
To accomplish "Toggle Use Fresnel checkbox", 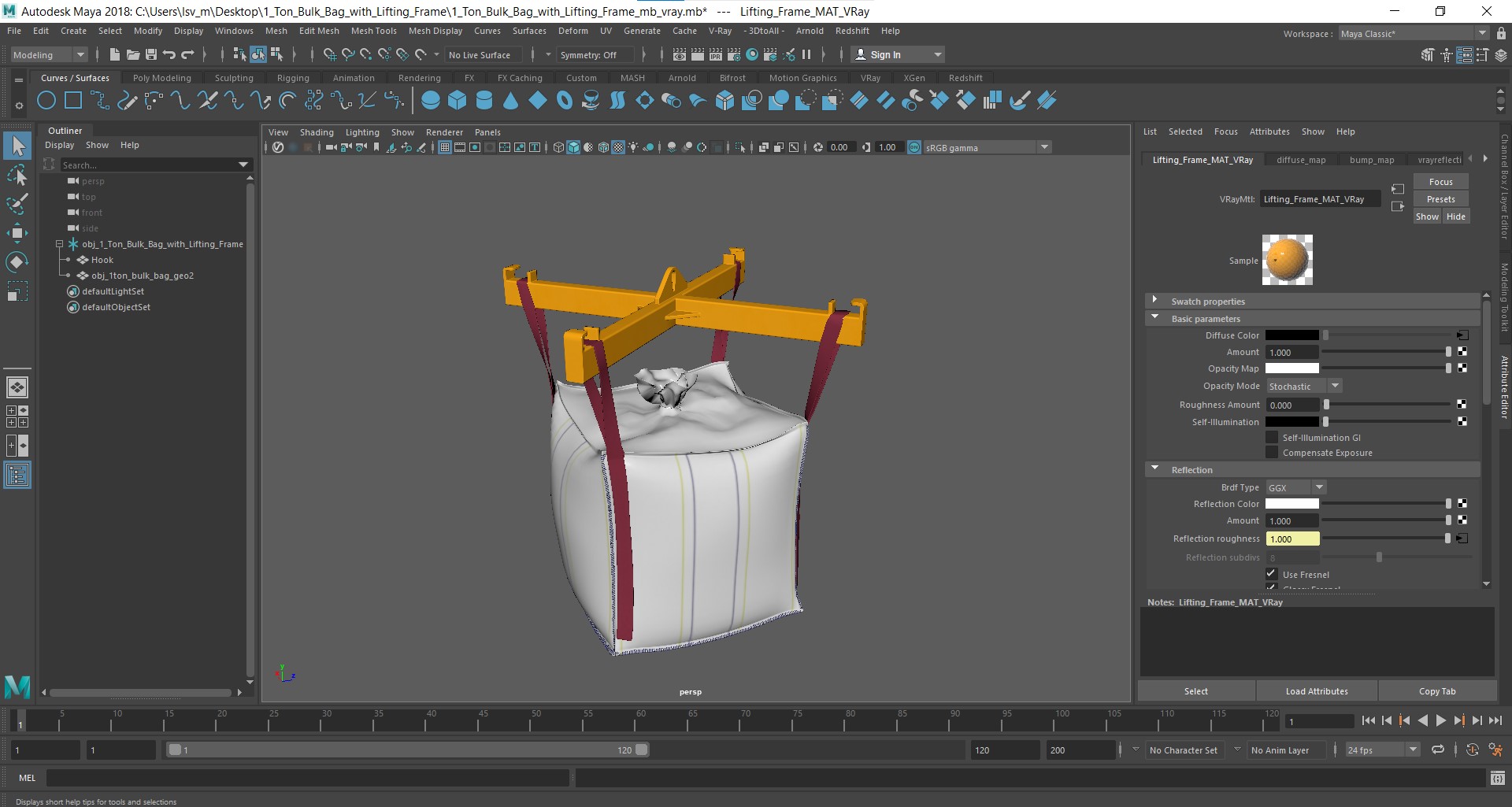I will click(1271, 574).
